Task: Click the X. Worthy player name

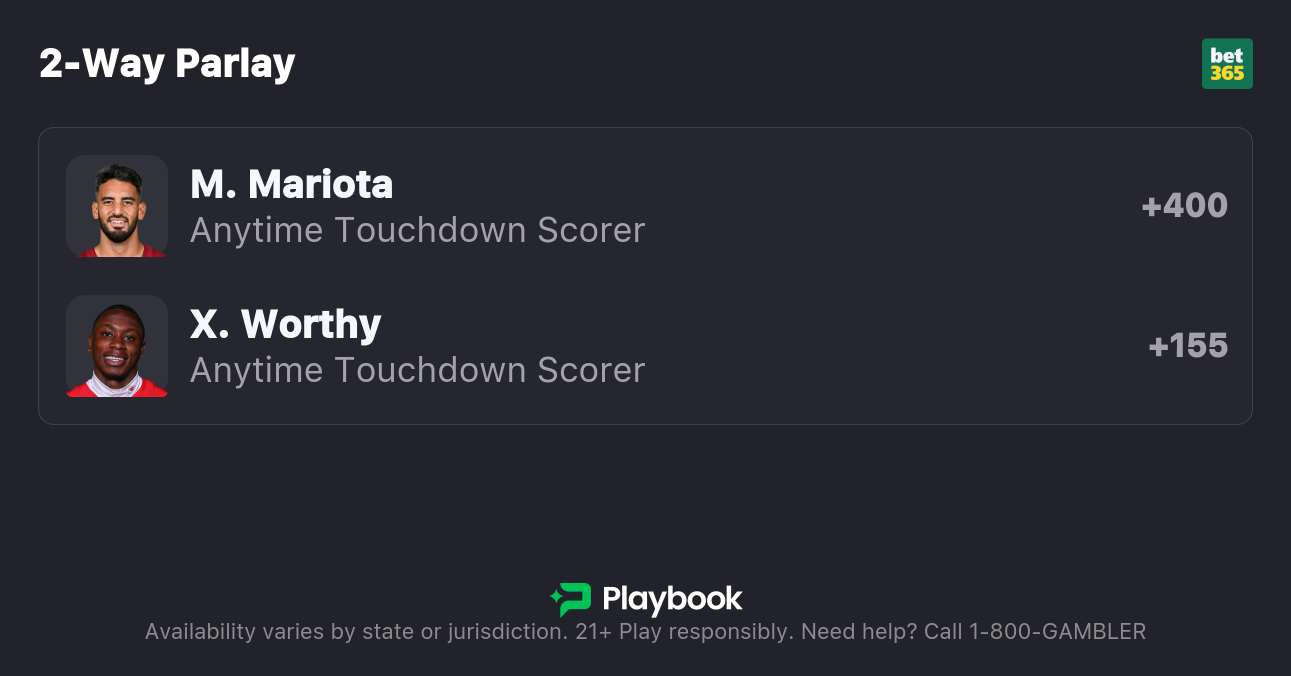Action: click(285, 324)
